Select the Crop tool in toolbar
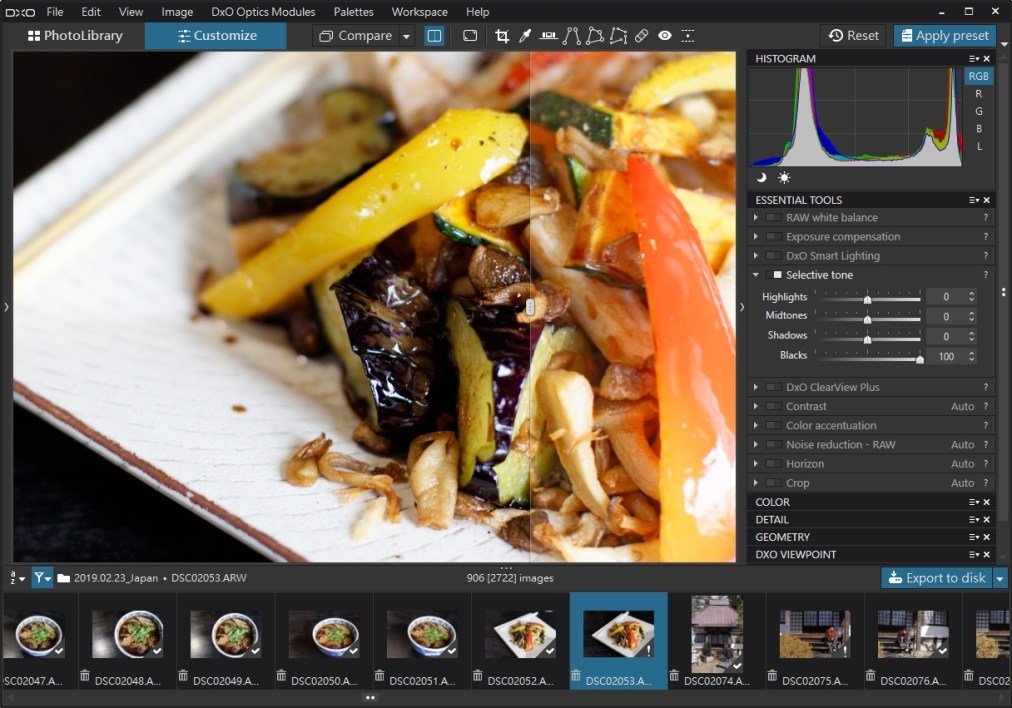Image resolution: width=1012 pixels, height=708 pixels. coord(501,36)
